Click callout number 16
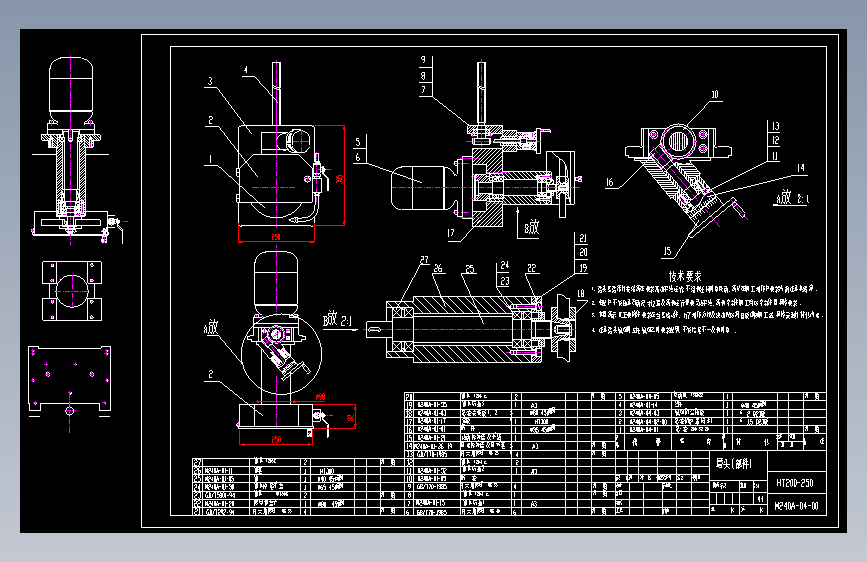This screenshot has width=867, height=562. pyautogui.click(x=609, y=182)
